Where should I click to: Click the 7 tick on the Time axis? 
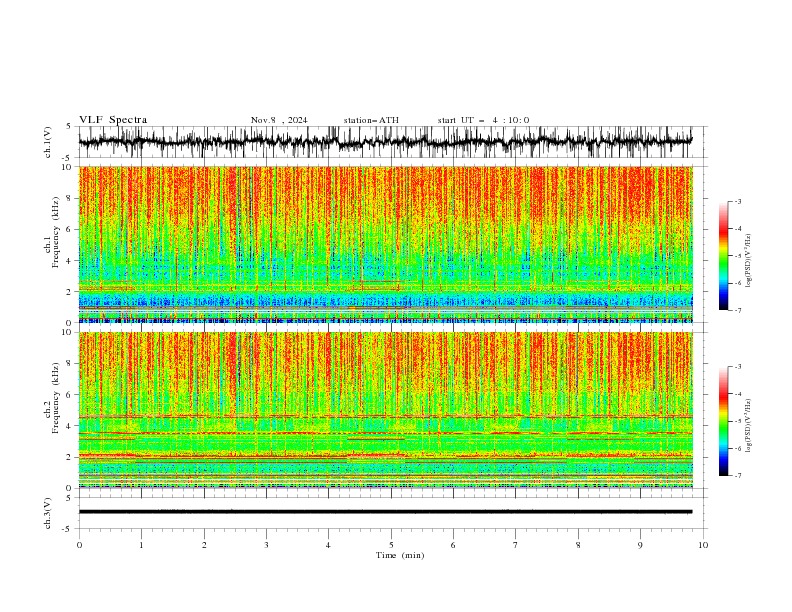coord(516,545)
